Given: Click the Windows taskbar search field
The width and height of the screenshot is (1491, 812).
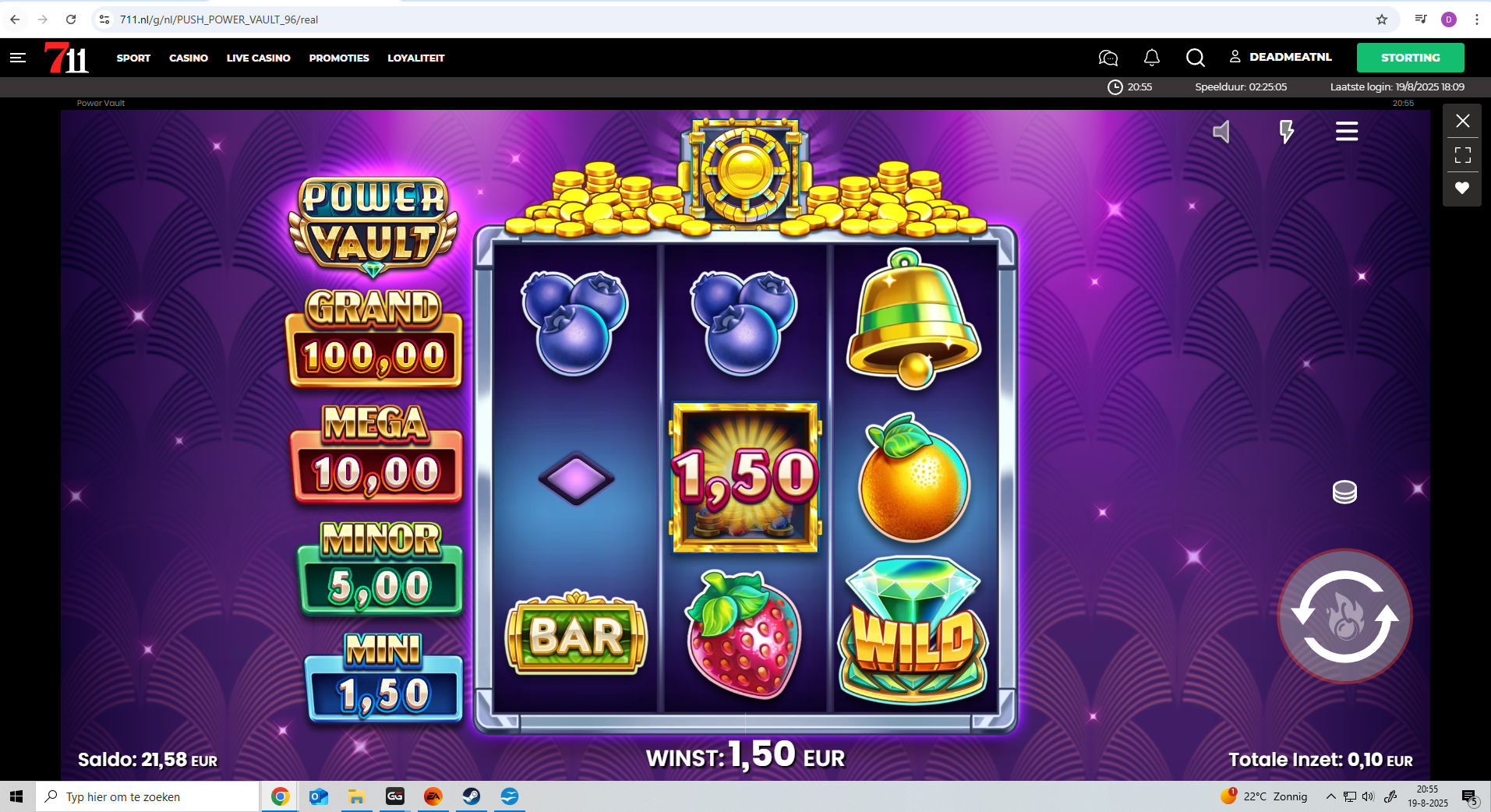Looking at the screenshot, I should click(x=148, y=796).
